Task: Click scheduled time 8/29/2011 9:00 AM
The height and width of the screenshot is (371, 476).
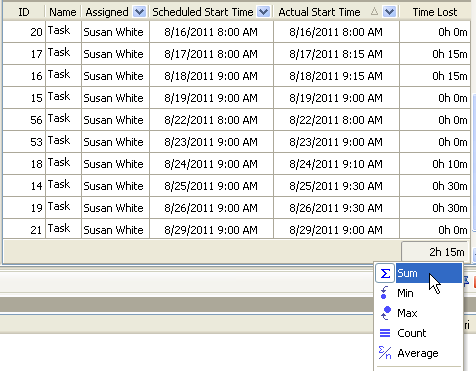Action: click(x=211, y=230)
